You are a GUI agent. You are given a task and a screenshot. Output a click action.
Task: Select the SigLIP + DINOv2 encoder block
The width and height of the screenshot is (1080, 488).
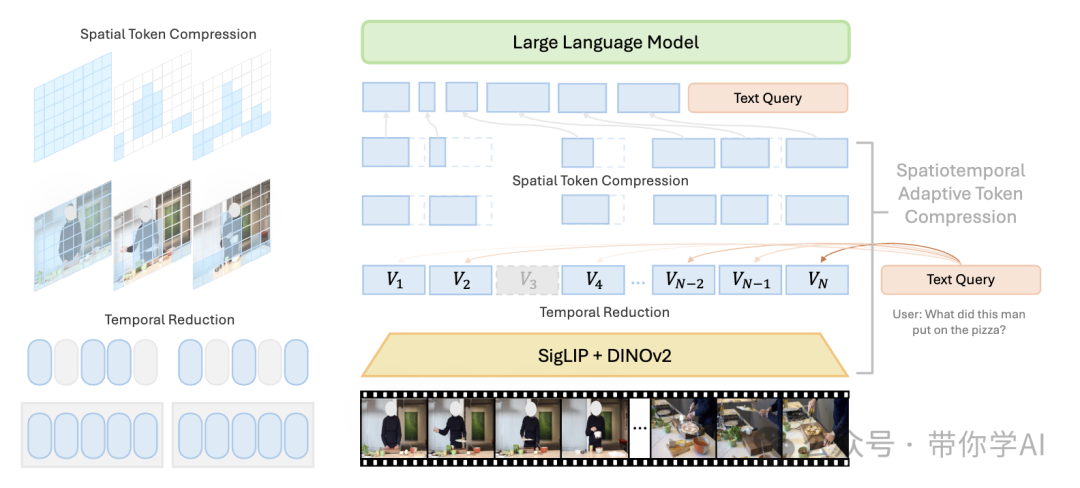[x=605, y=355]
